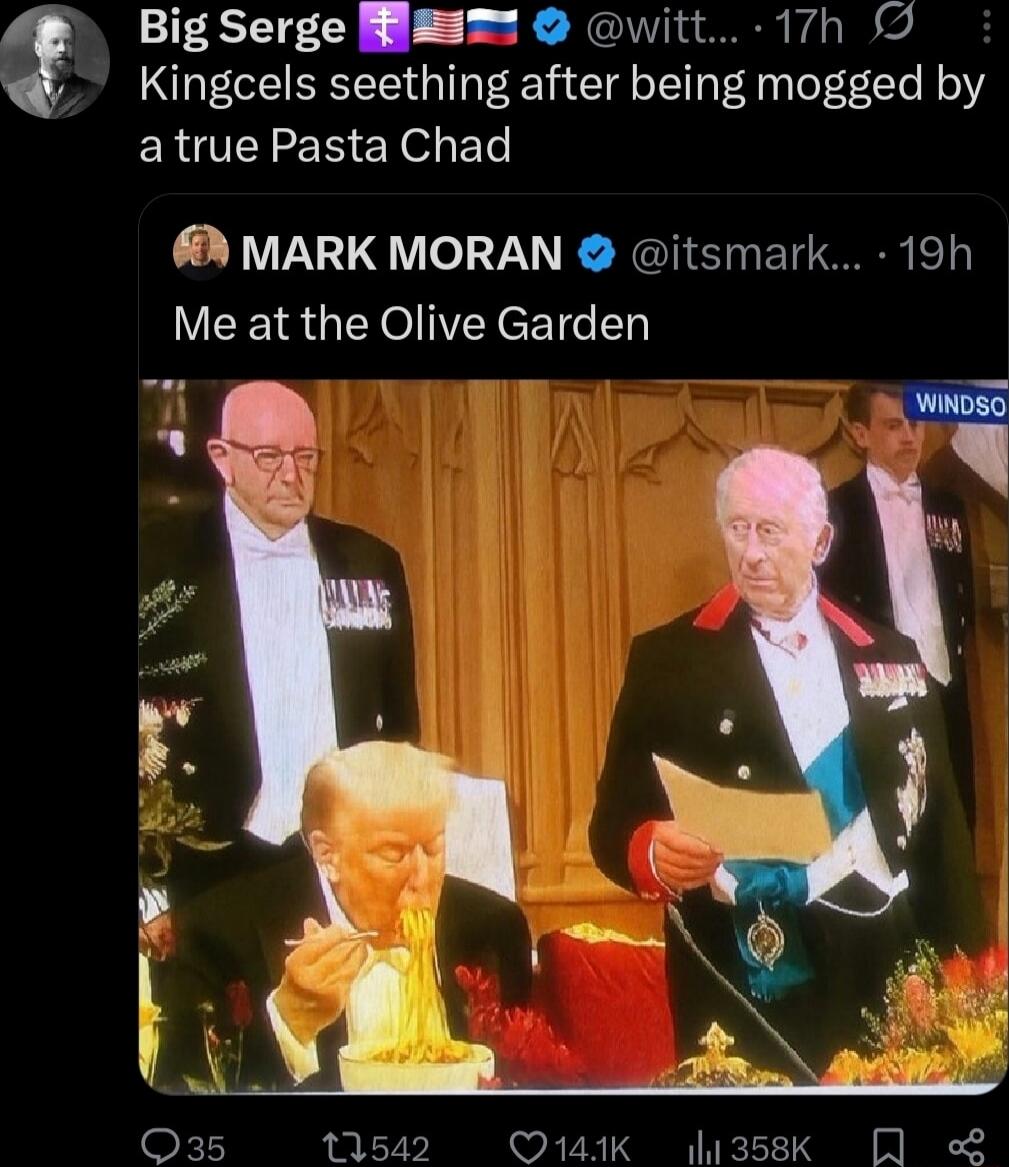Click the Grok slashed-circle icon

click(891, 27)
